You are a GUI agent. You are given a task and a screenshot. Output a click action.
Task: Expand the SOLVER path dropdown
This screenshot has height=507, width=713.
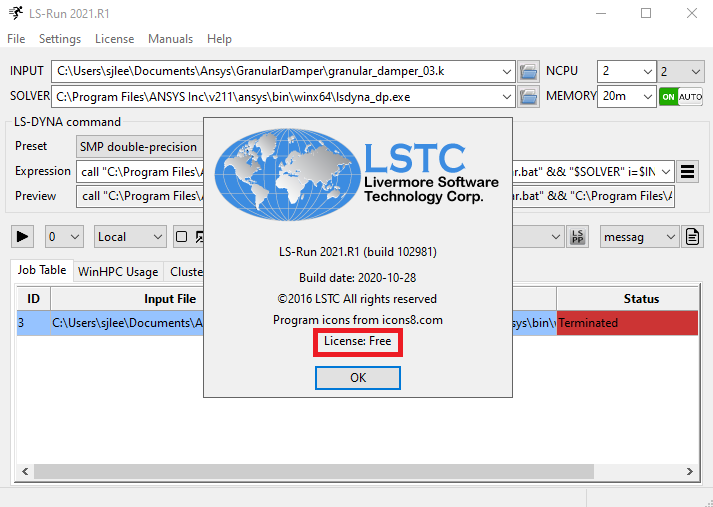pyautogui.click(x=506, y=96)
